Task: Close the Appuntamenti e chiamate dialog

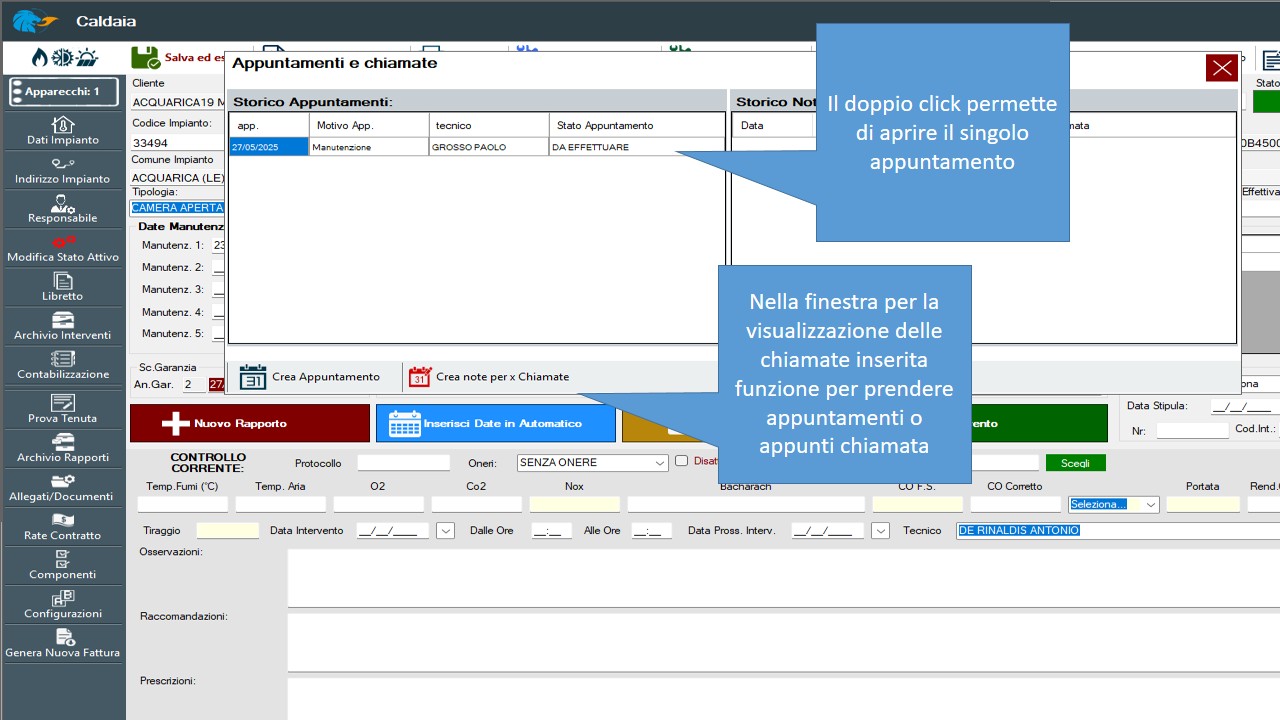Action: tap(1221, 68)
